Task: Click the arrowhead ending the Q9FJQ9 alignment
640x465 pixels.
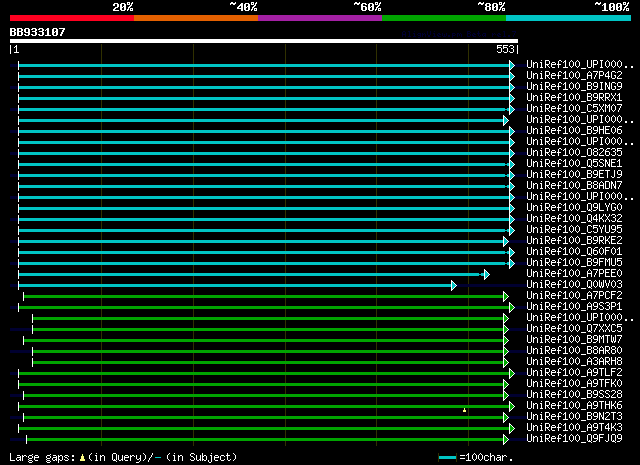Action: click(506, 440)
